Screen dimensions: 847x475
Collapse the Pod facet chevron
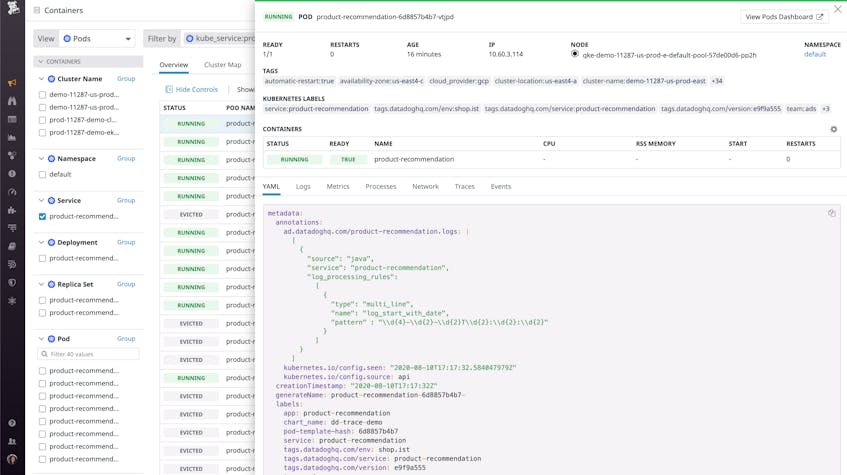tap(42, 339)
